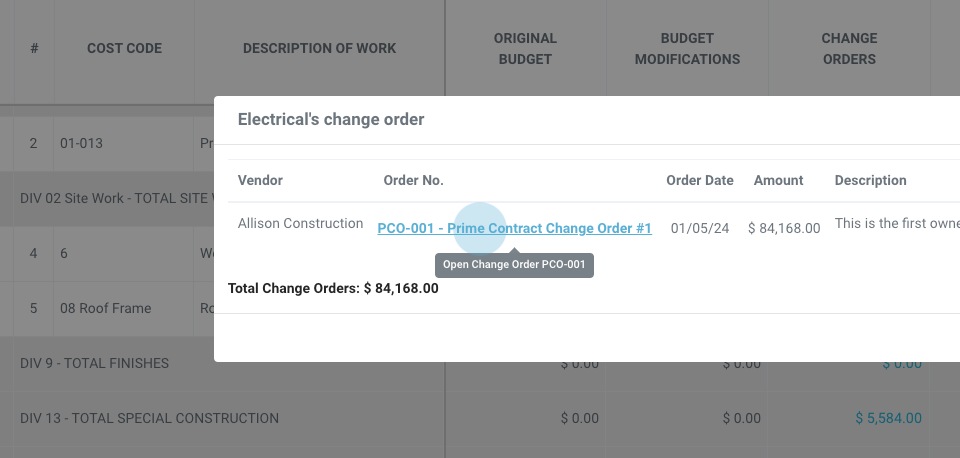Click the Vendor column header in the dialog
Viewport: 960px width, 458px height.
260,181
